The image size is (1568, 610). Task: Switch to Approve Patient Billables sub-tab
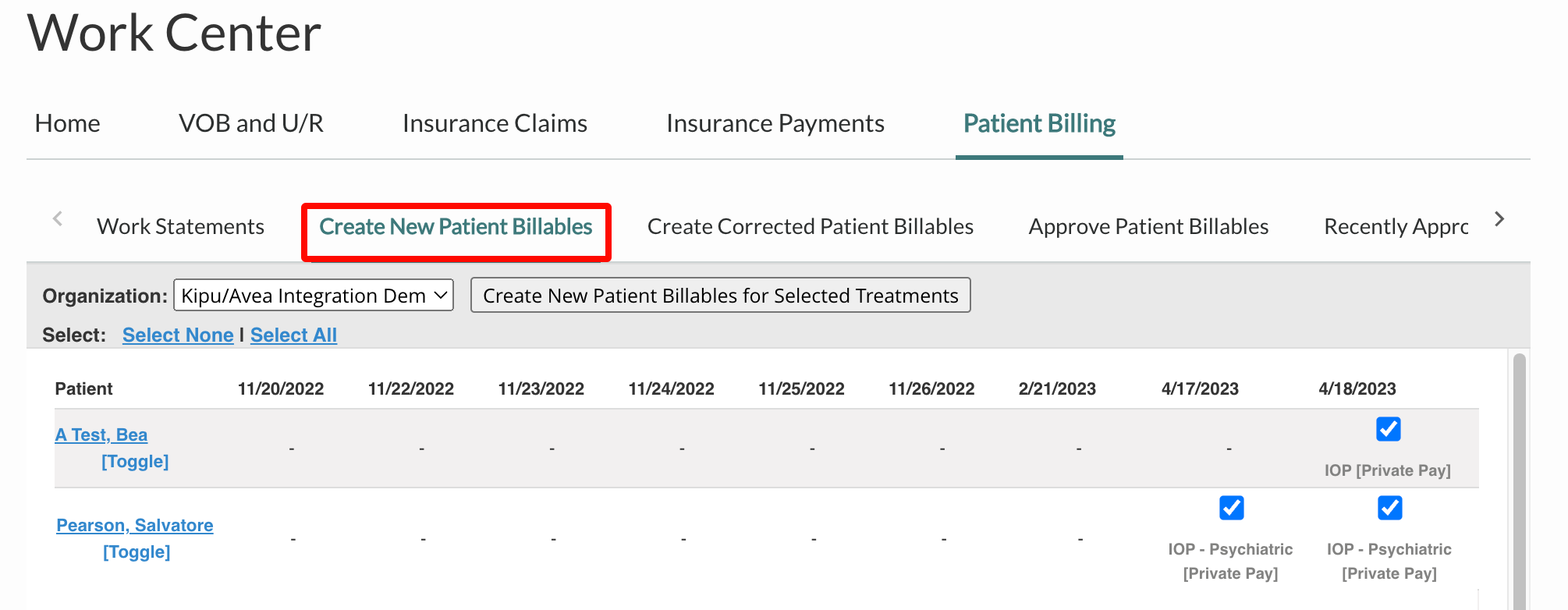(1148, 226)
